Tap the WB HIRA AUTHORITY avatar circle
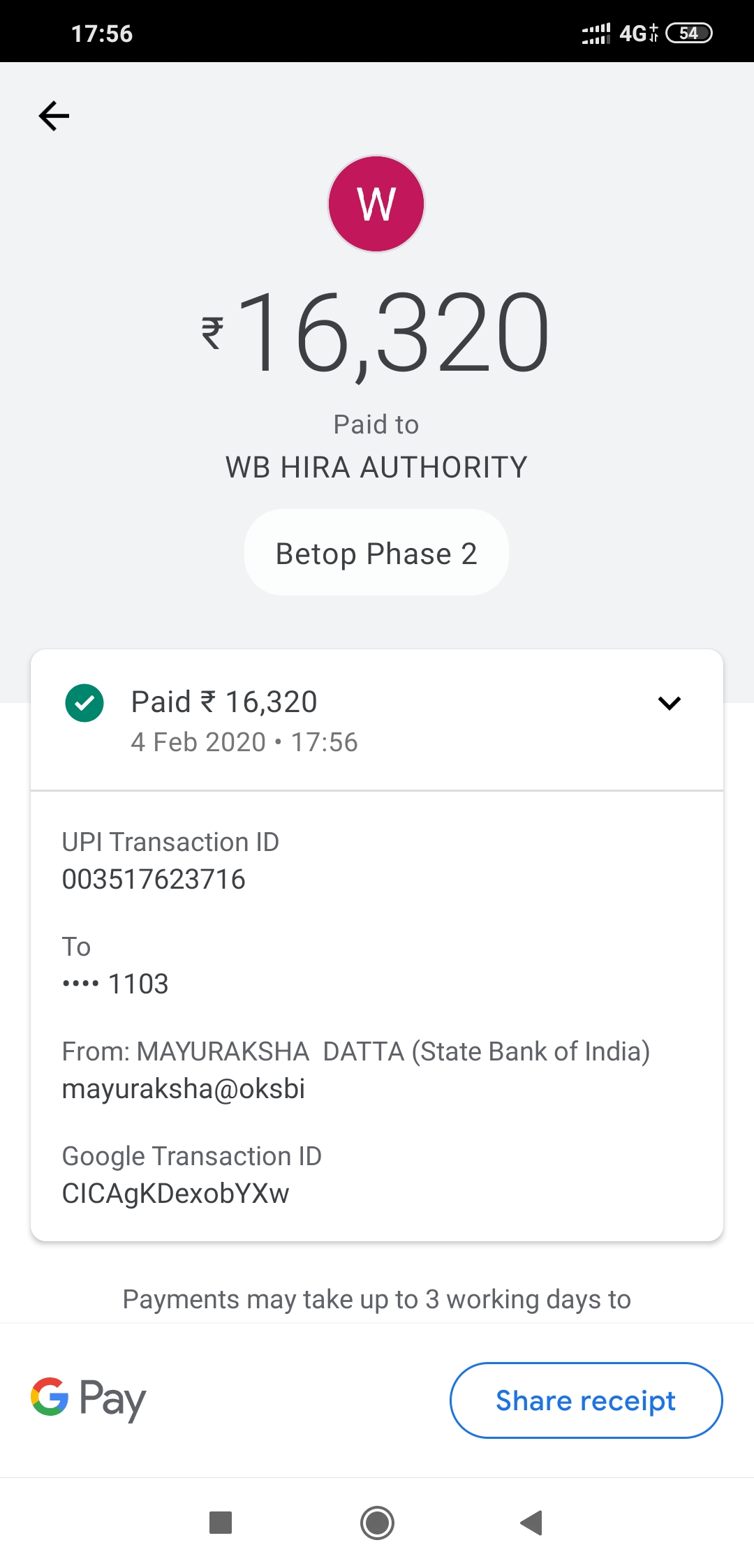Screen dimensions: 754x1568 [x=376, y=203]
